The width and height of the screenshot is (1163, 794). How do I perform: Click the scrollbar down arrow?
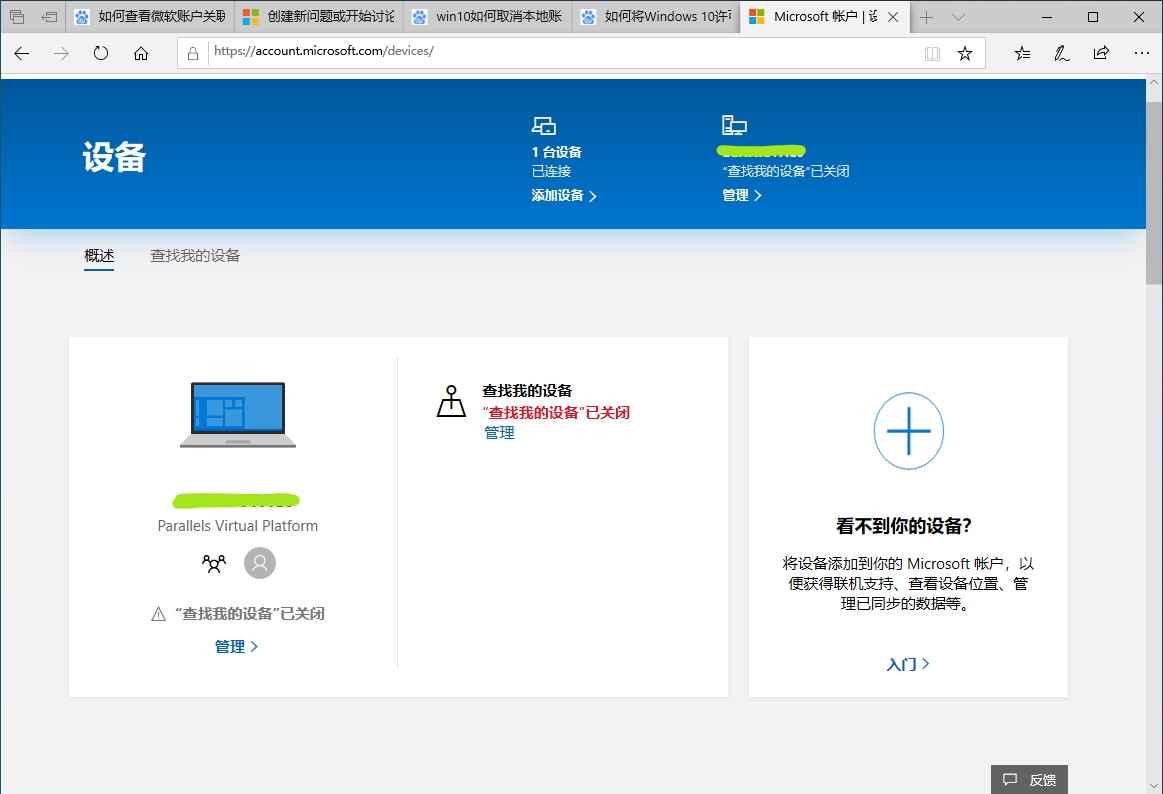click(x=1154, y=785)
